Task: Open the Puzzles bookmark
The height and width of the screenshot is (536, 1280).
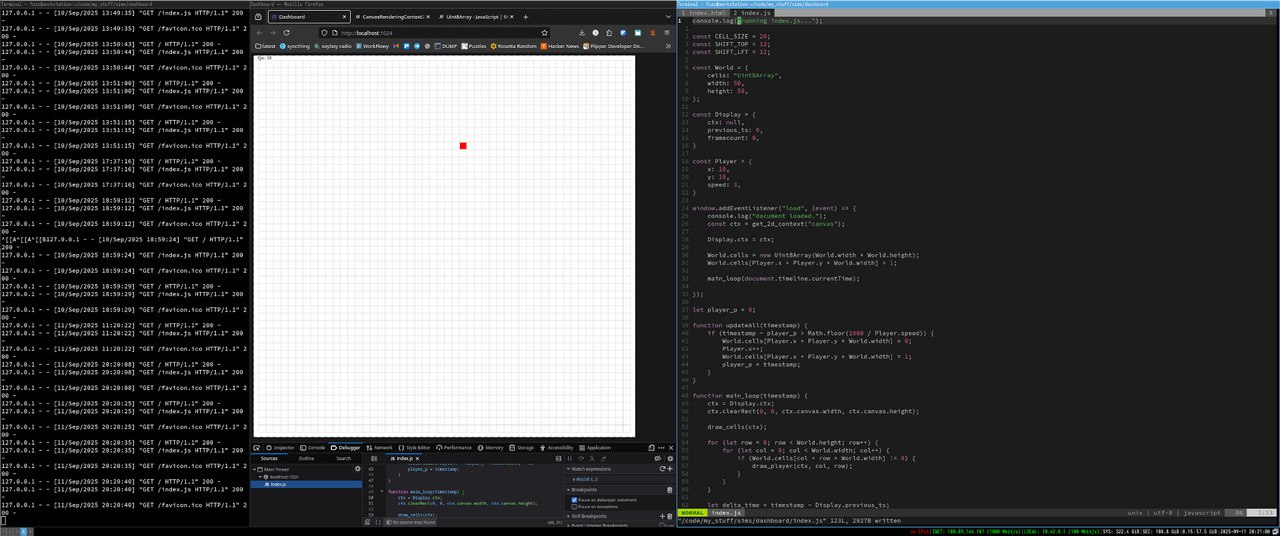Action: [473, 46]
